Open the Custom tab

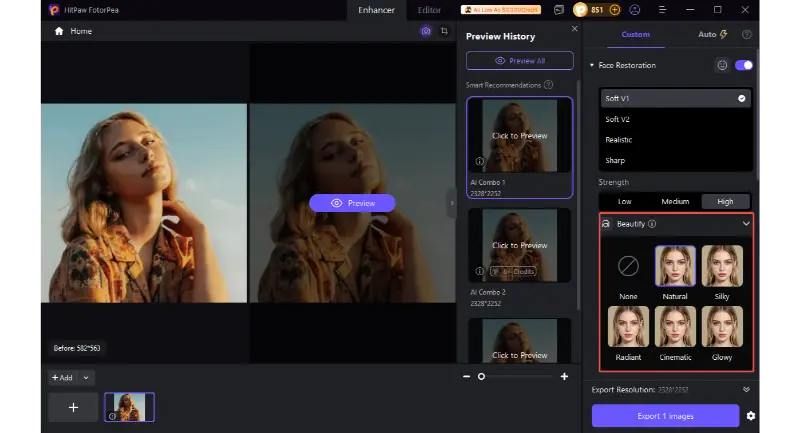pyautogui.click(x=635, y=35)
